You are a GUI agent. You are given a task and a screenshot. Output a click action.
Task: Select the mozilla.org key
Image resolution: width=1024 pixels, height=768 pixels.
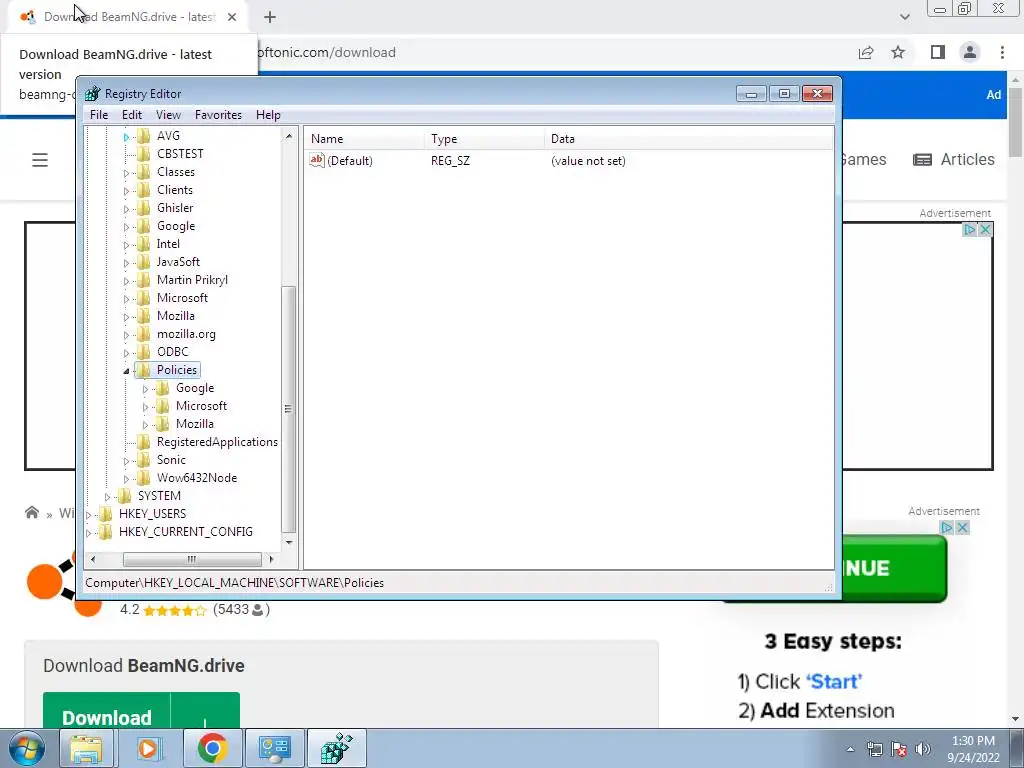click(186, 334)
